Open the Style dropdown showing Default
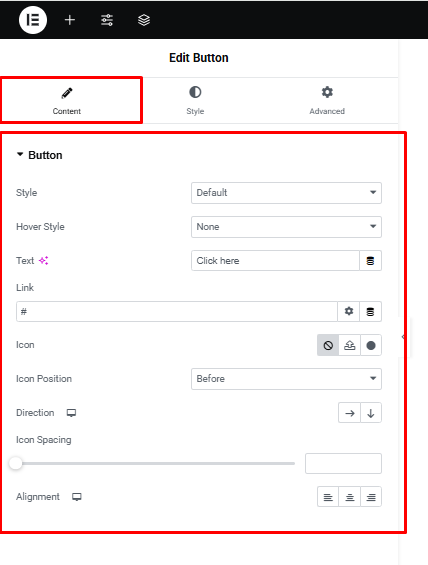 point(286,193)
